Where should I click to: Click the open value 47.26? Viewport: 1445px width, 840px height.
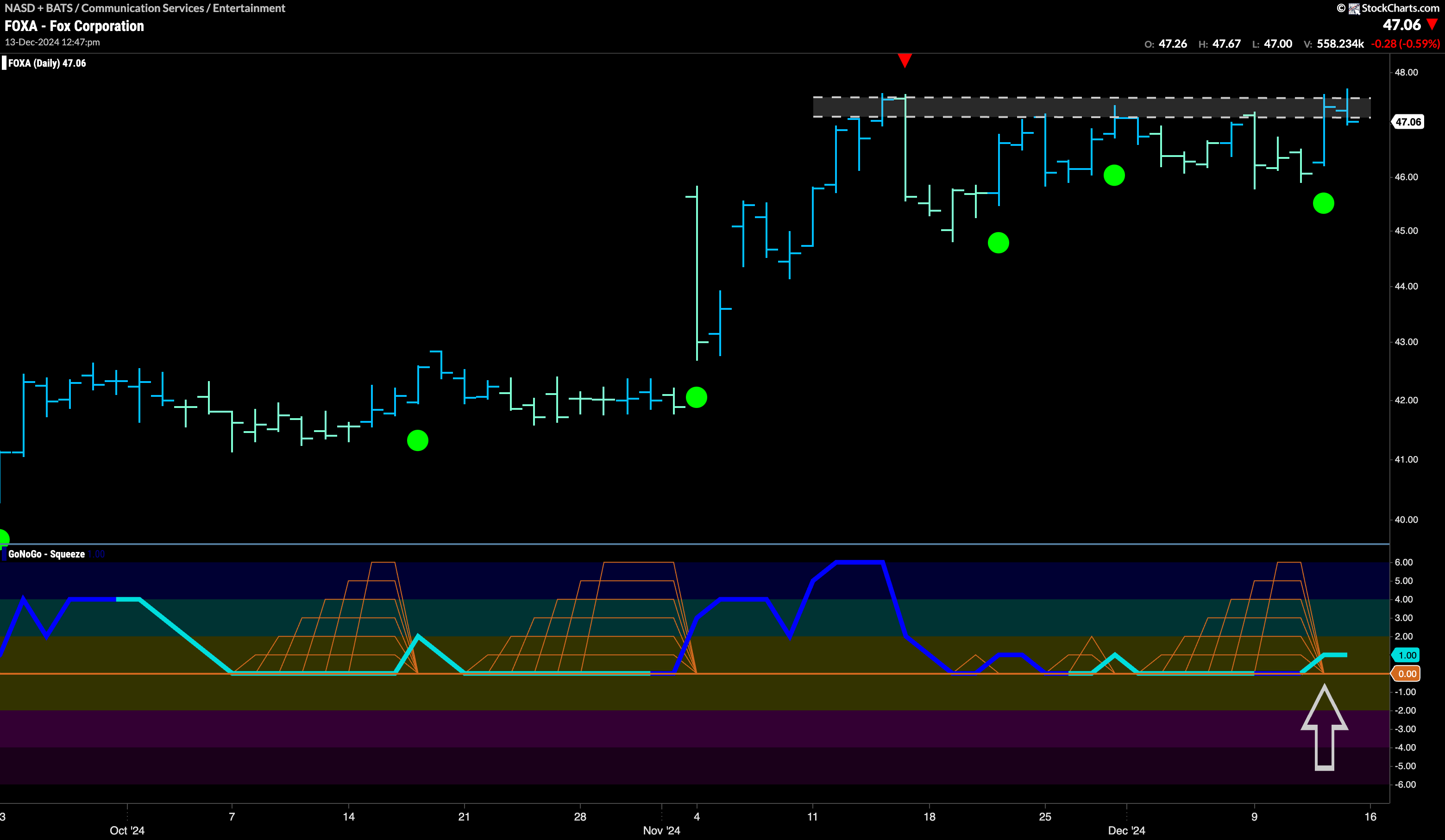coord(1173,44)
